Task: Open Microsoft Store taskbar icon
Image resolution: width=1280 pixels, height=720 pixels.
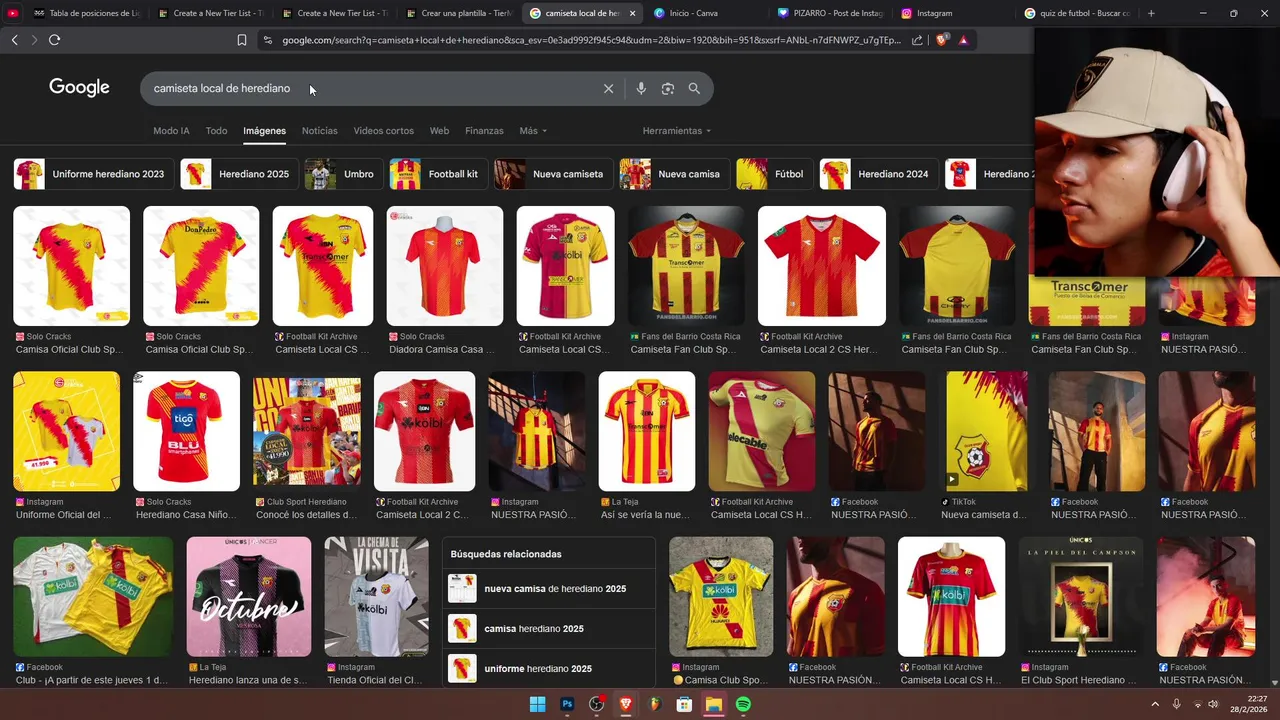Action: (684, 704)
